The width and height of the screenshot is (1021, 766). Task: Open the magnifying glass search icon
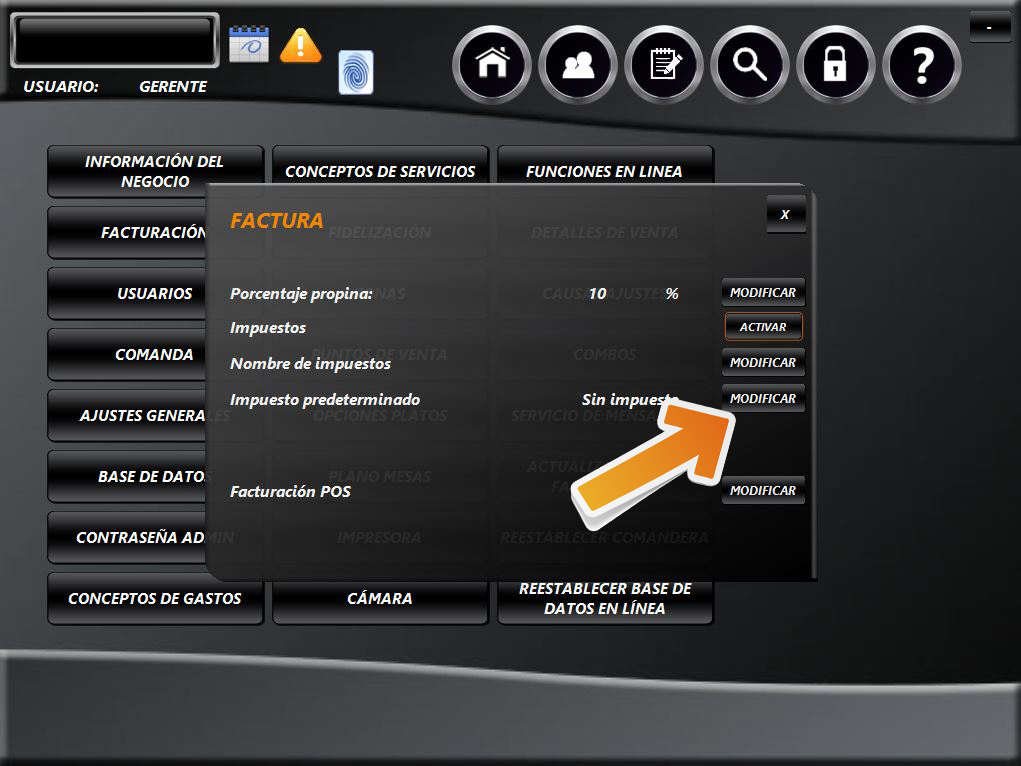pyautogui.click(x=749, y=65)
